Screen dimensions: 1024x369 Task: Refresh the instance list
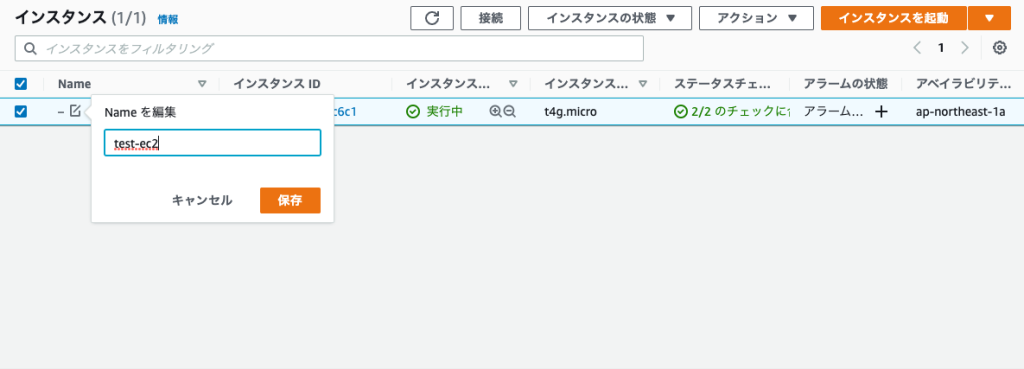[x=432, y=18]
